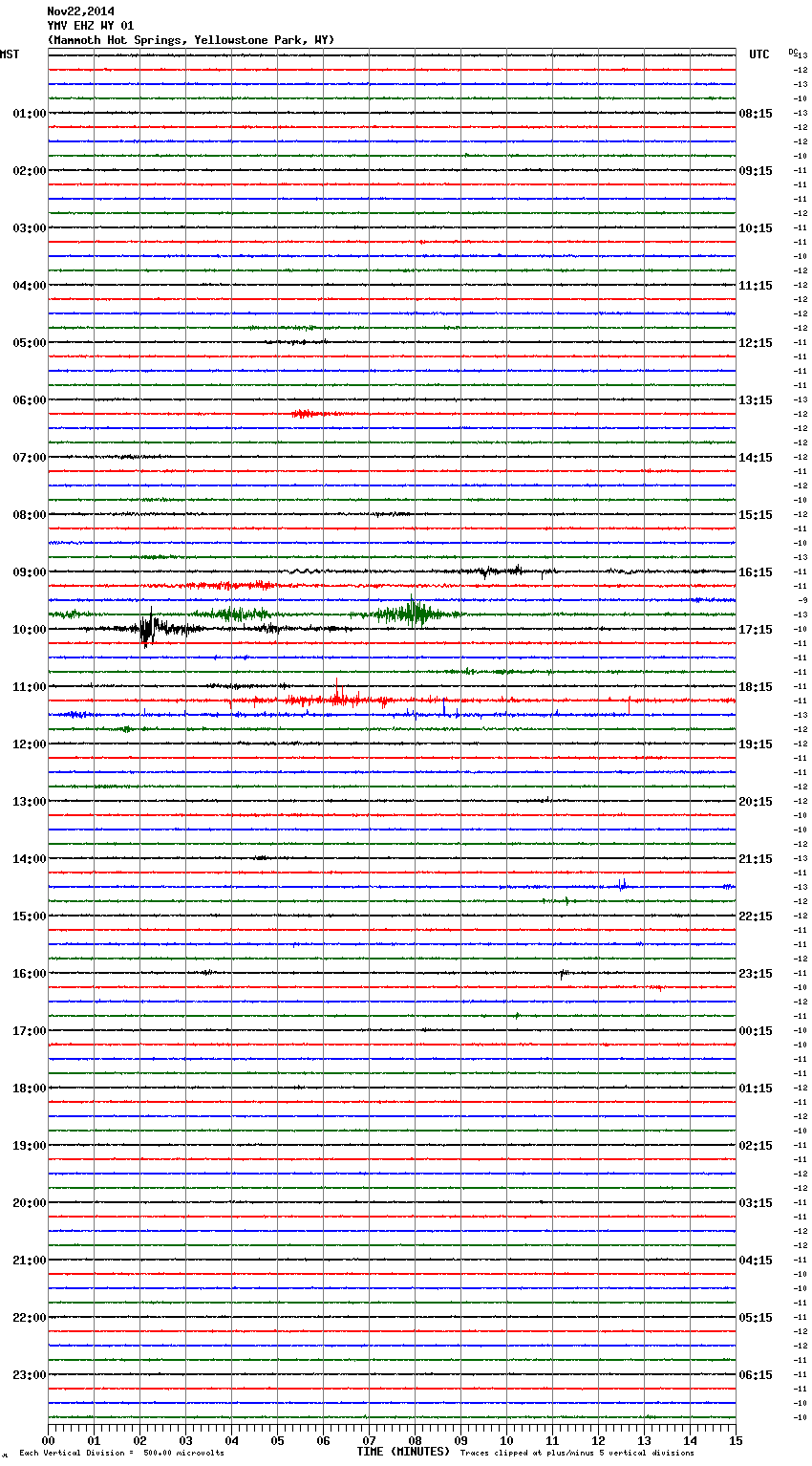The width and height of the screenshot is (812, 1466).
Task: Select the MST timezone label
Action: point(10,54)
